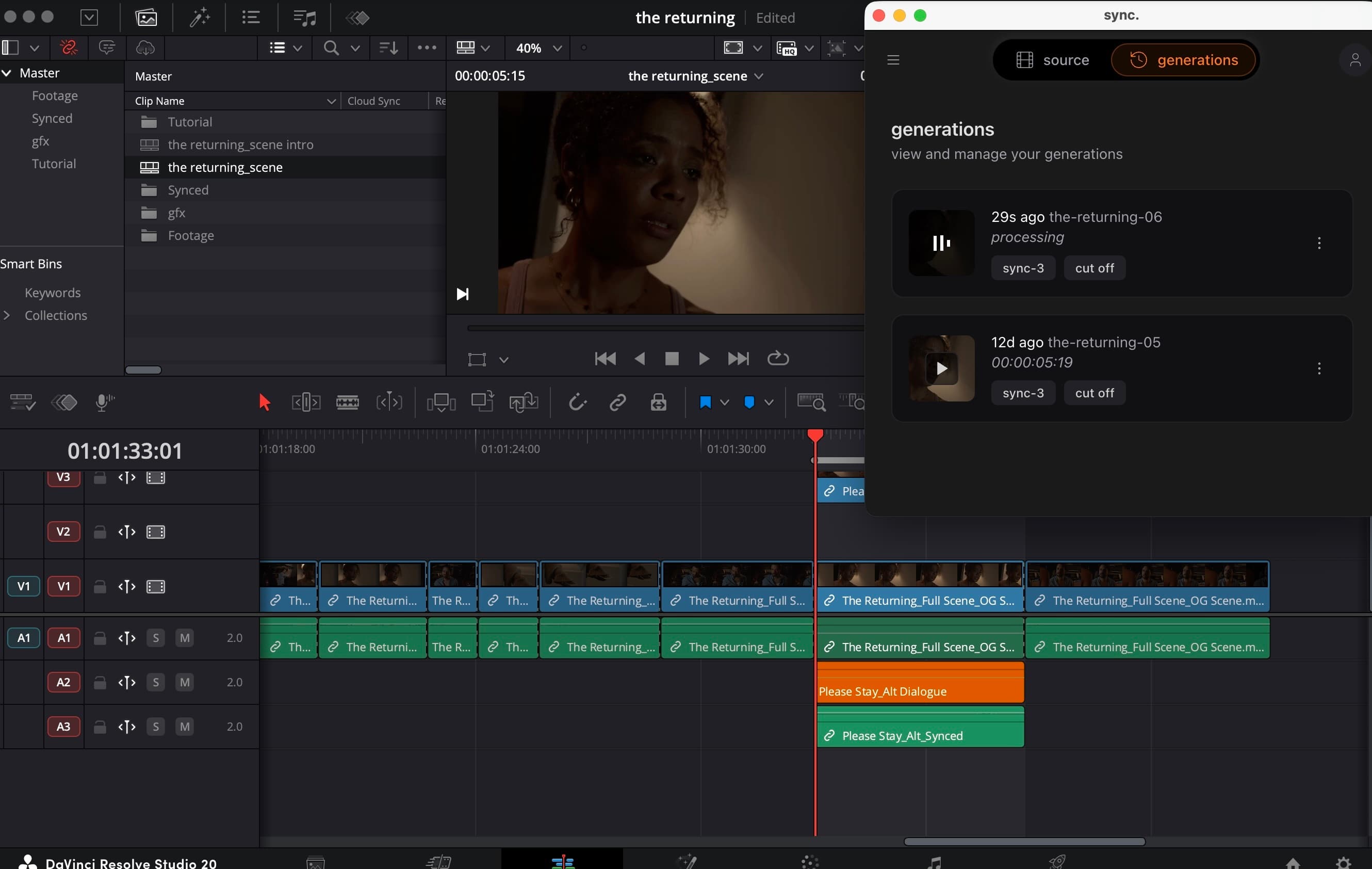Click the Replace Clip icon
This screenshot has width=1372, height=869.
[x=524, y=403]
